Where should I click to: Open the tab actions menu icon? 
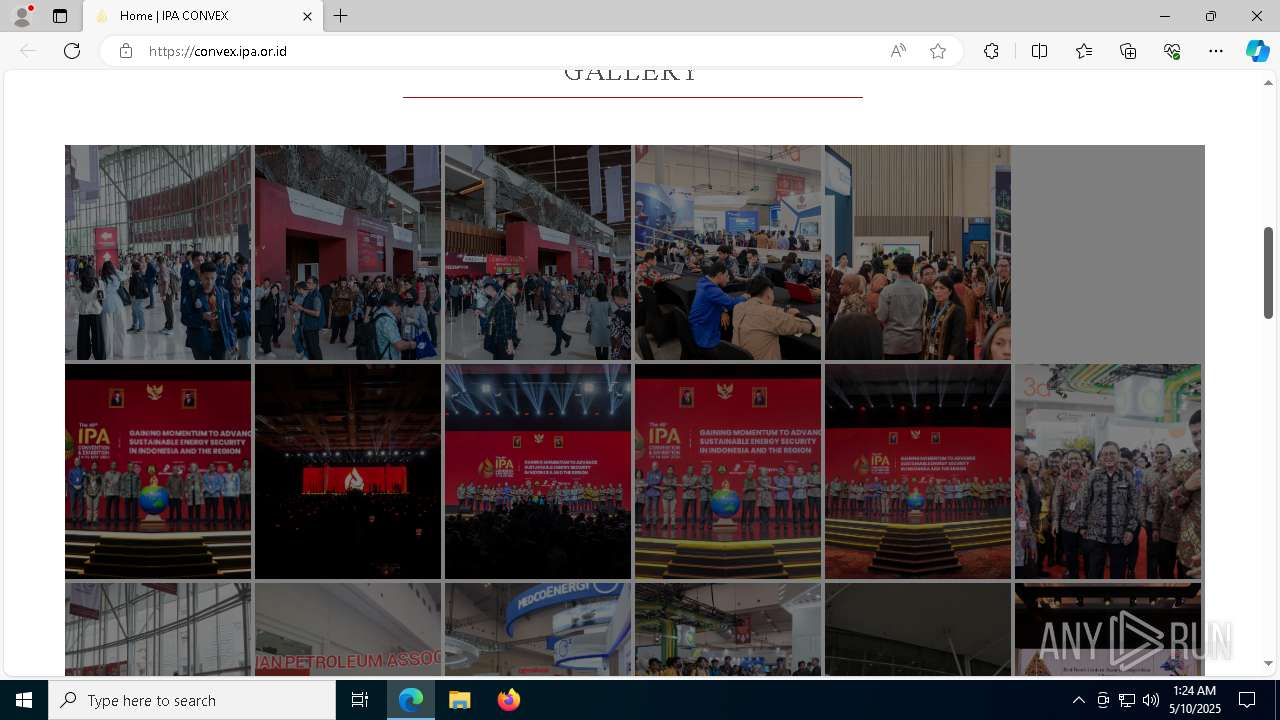(x=60, y=16)
